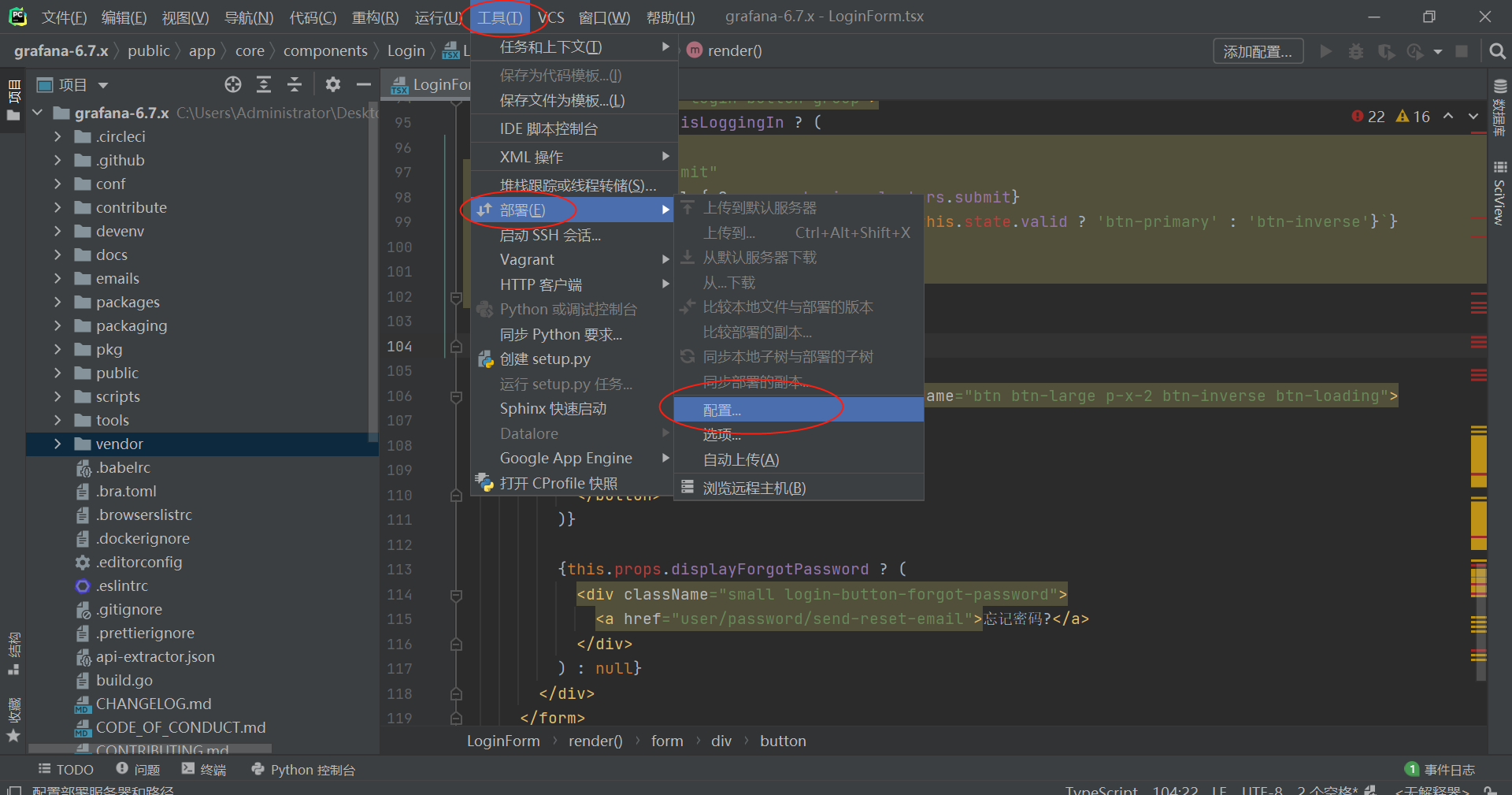This screenshot has height=795, width=1512.
Task: Open the SciView side panel
Action: pos(1499,193)
